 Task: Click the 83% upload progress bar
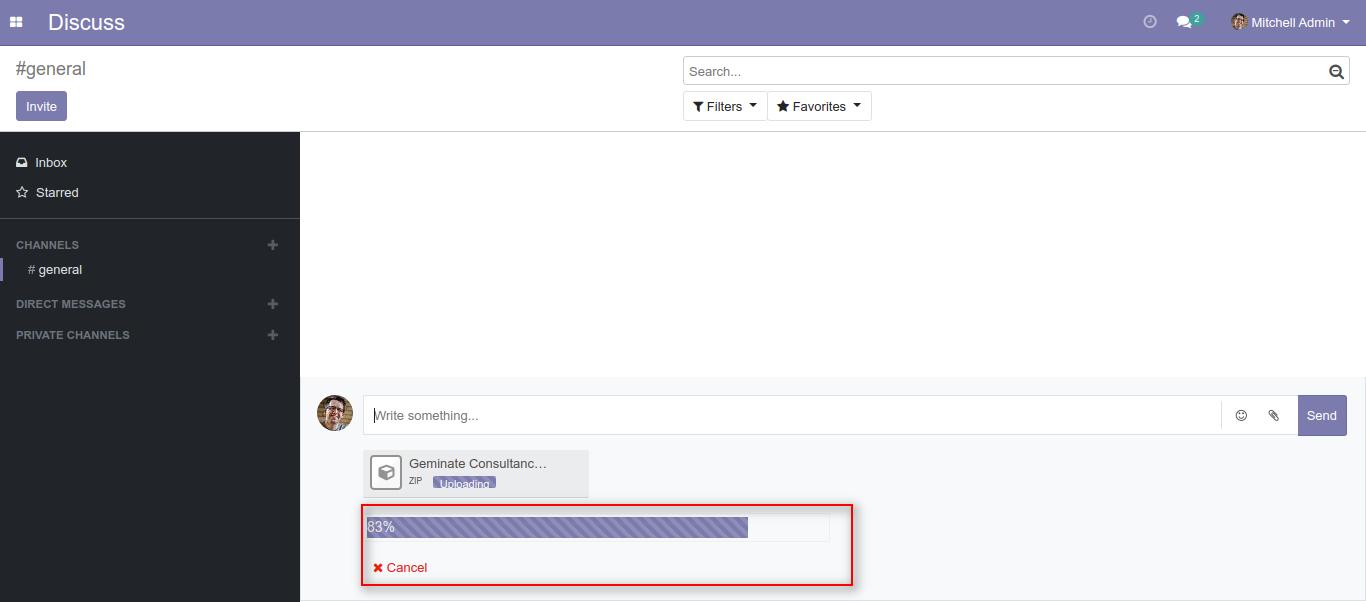(598, 527)
